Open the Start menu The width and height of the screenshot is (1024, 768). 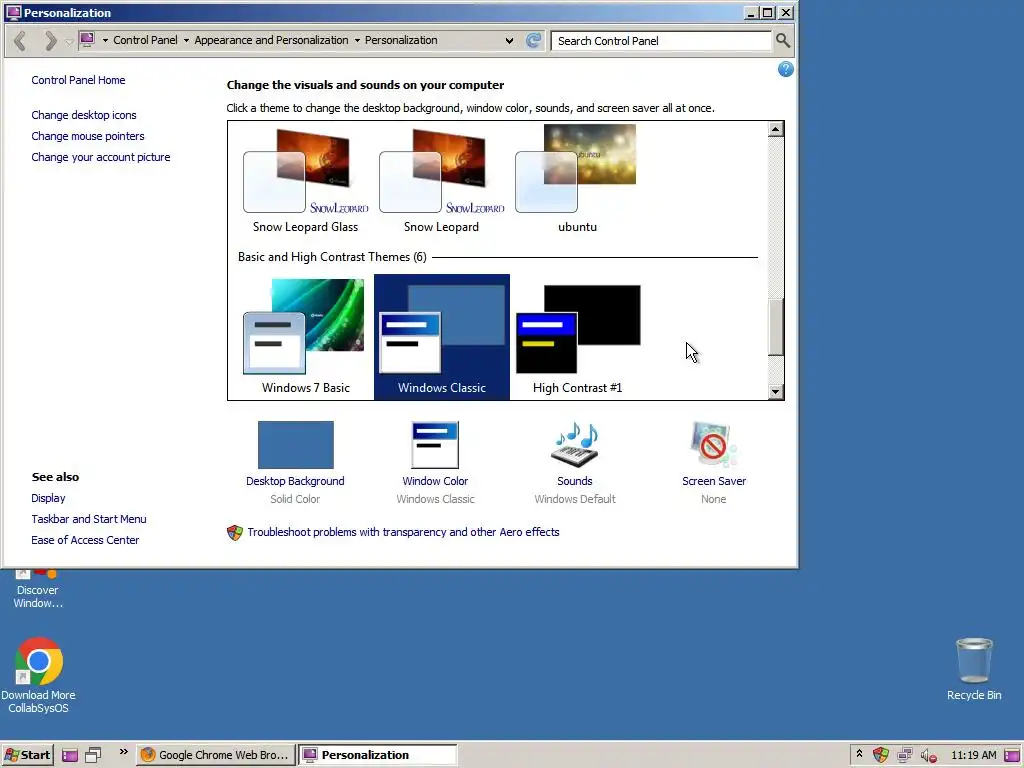click(27, 755)
